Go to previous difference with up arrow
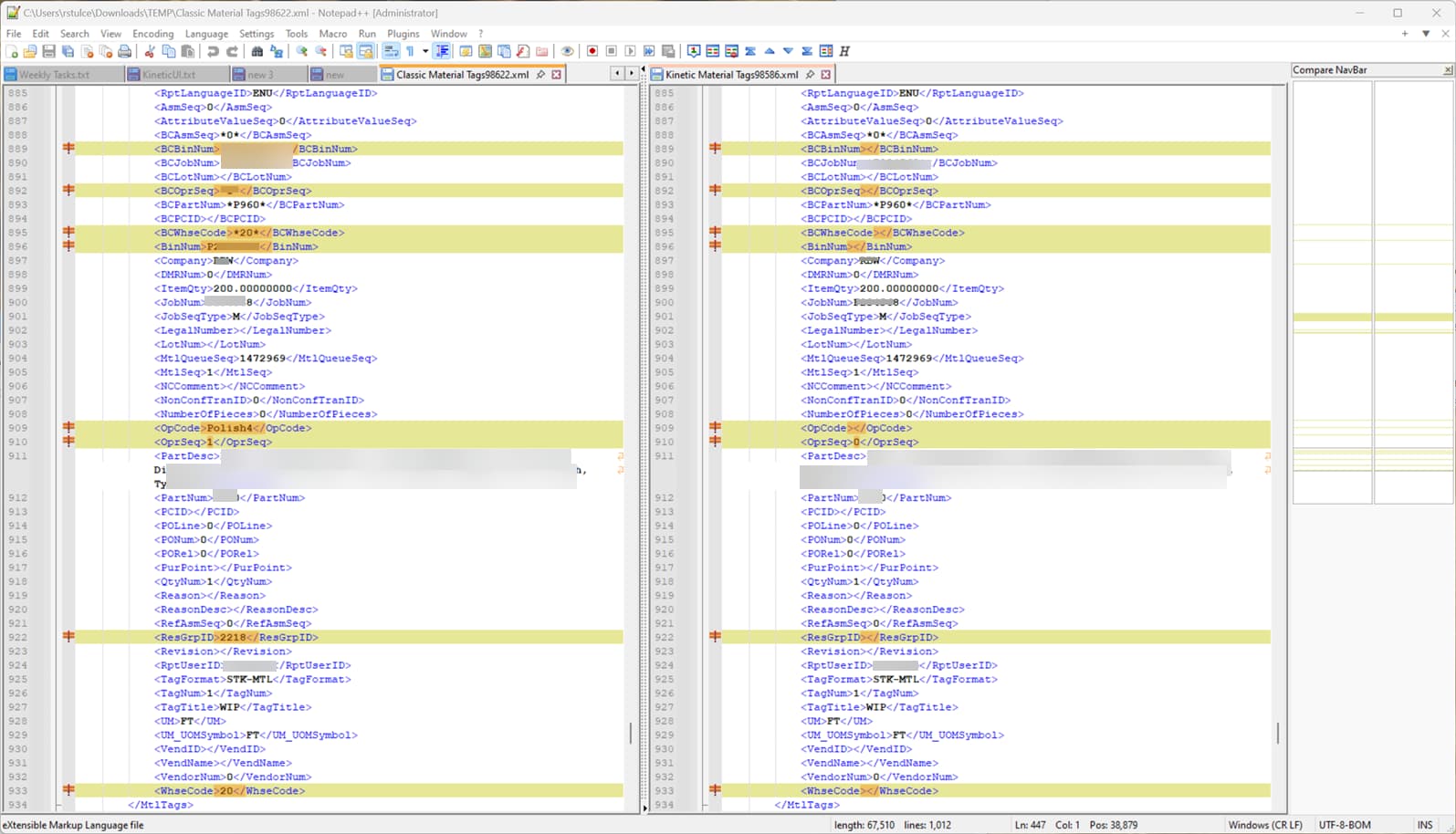Image resolution: width=1456 pixels, height=834 pixels. (770, 51)
